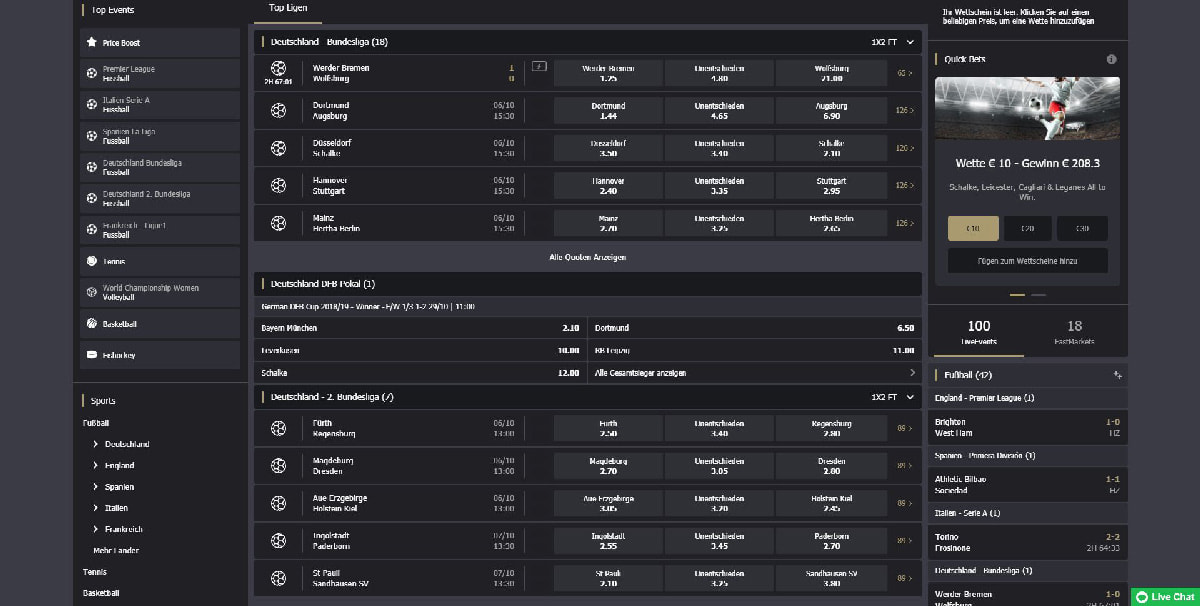Image resolution: width=1200 pixels, height=606 pixels.
Task: Click Fügen zum Wettscheine hinzu button
Action: pyautogui.click(x=1027, y=261)
